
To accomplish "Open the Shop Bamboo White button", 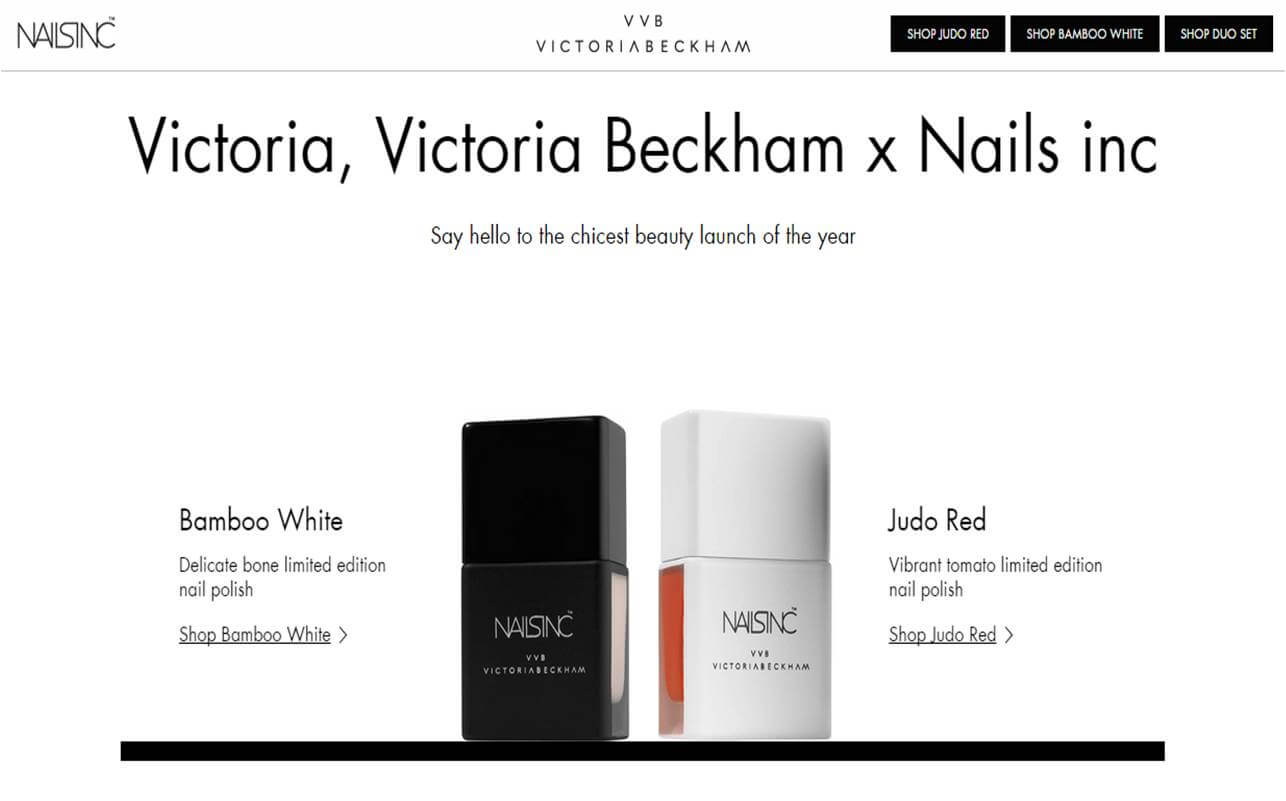I will click(1084, 34).
